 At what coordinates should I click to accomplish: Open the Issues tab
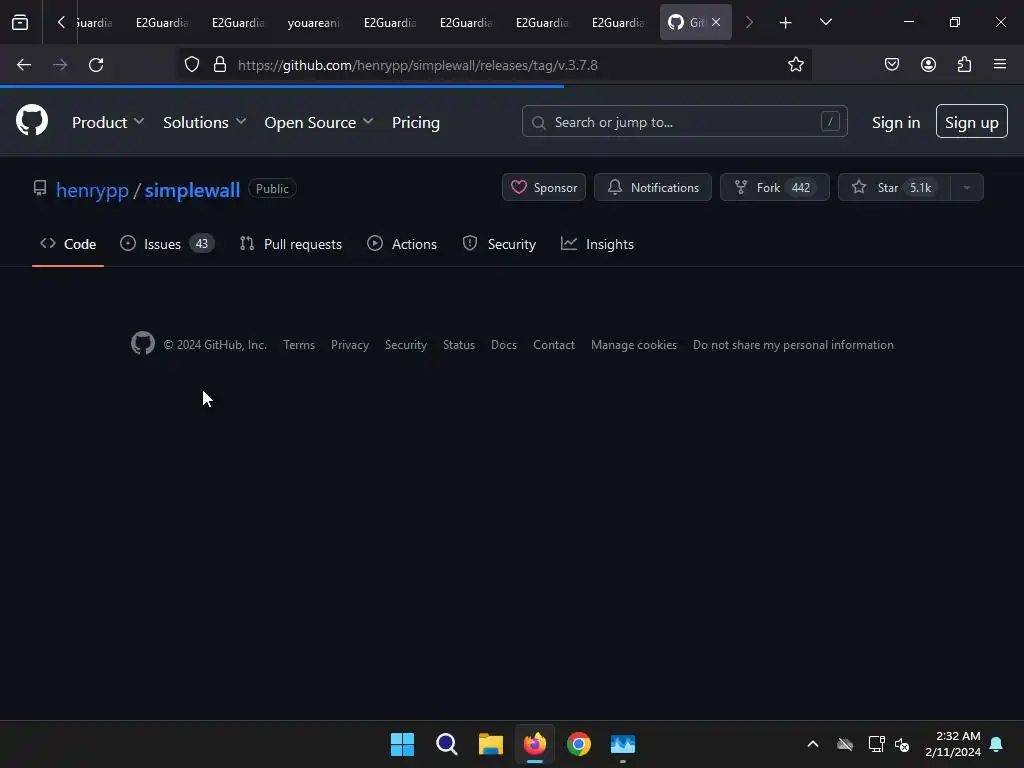(x=167, y=244)
